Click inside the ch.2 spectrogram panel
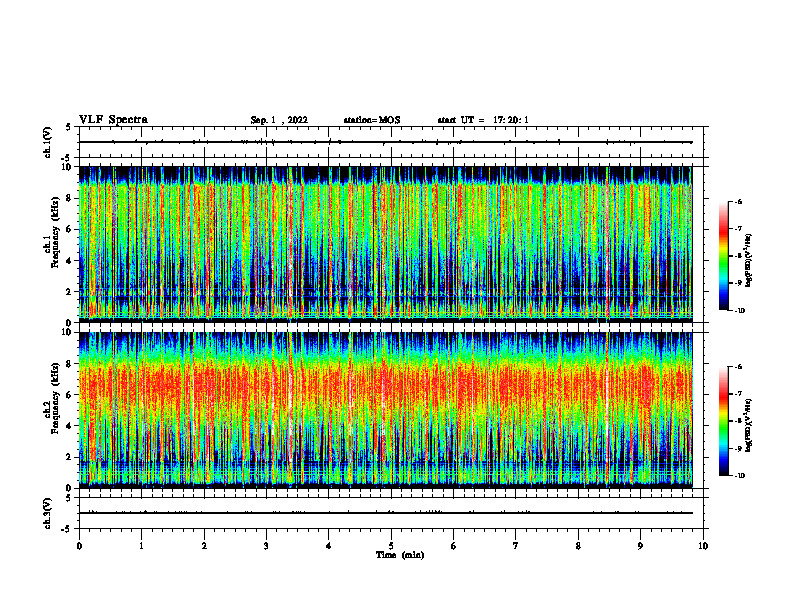This screenshot has width=792, height=612. pyautogui.click(x=386, y=410)
